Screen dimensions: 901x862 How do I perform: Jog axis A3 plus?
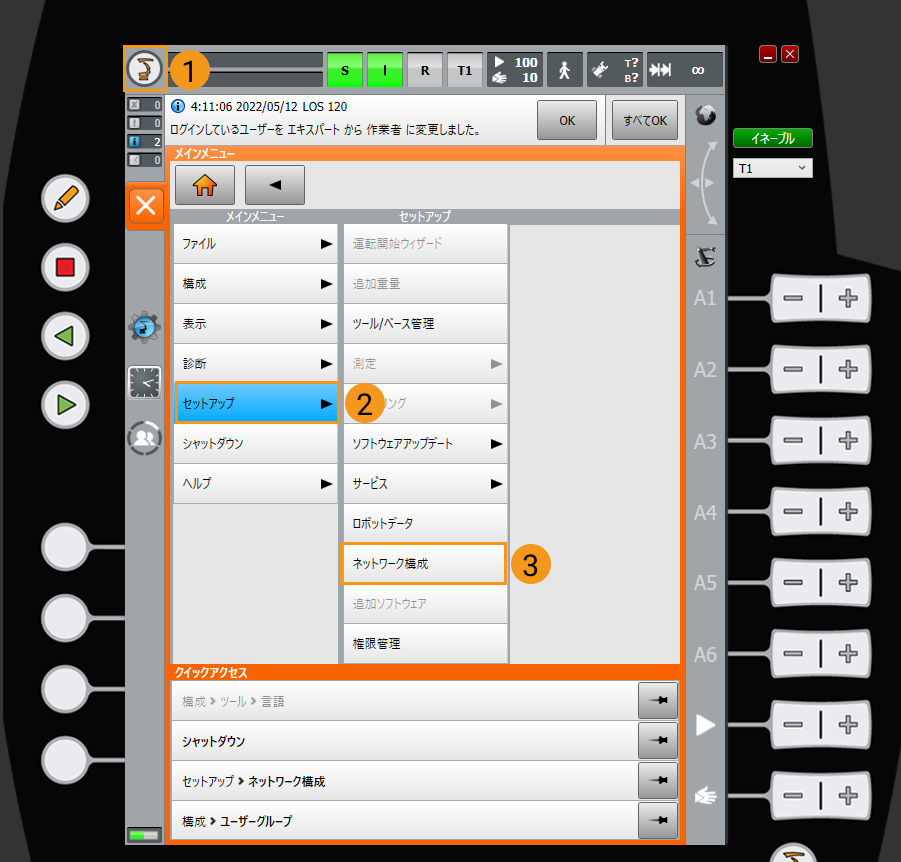click(848, 440)
